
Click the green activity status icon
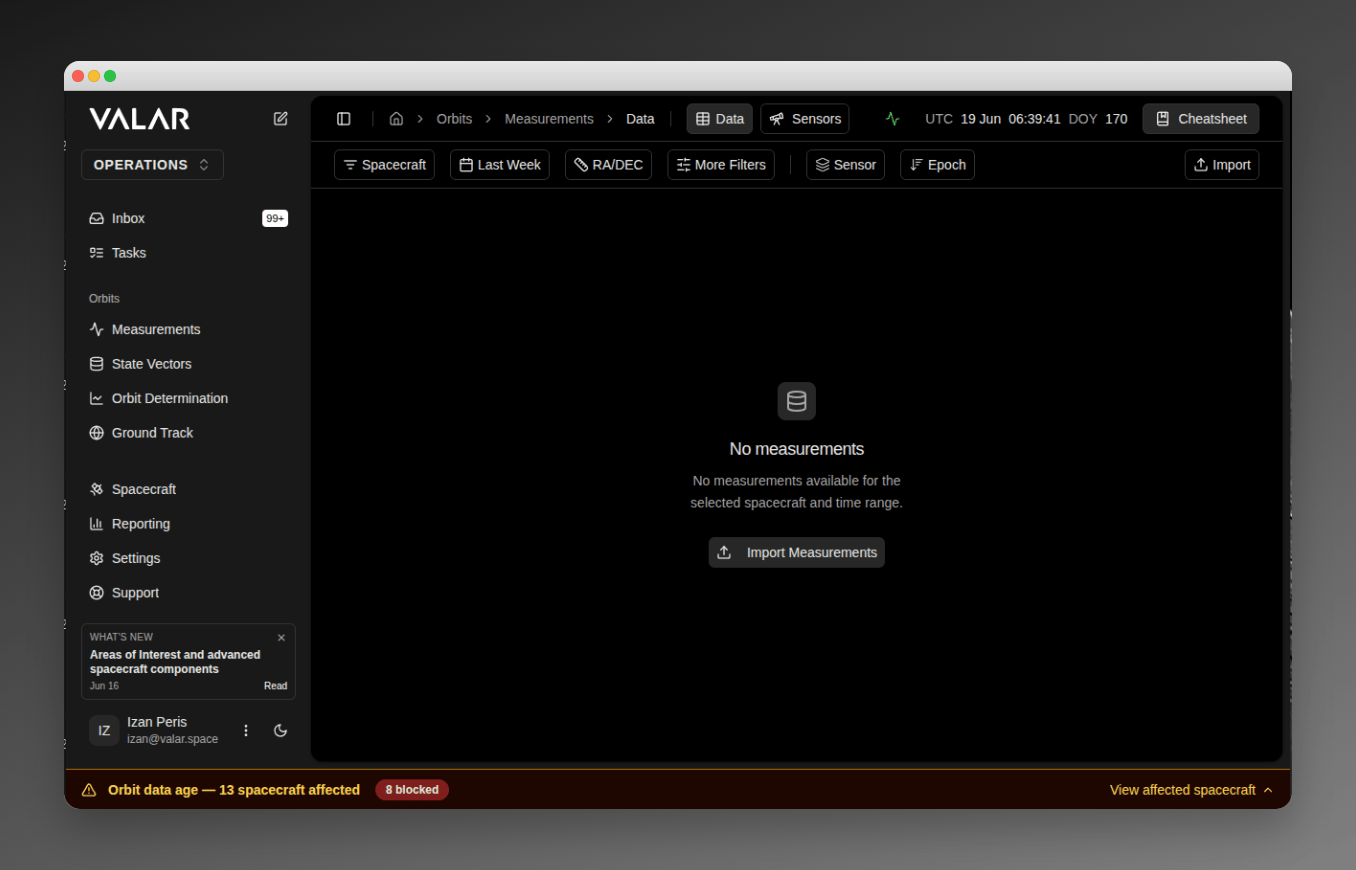[x=893, y=119]
